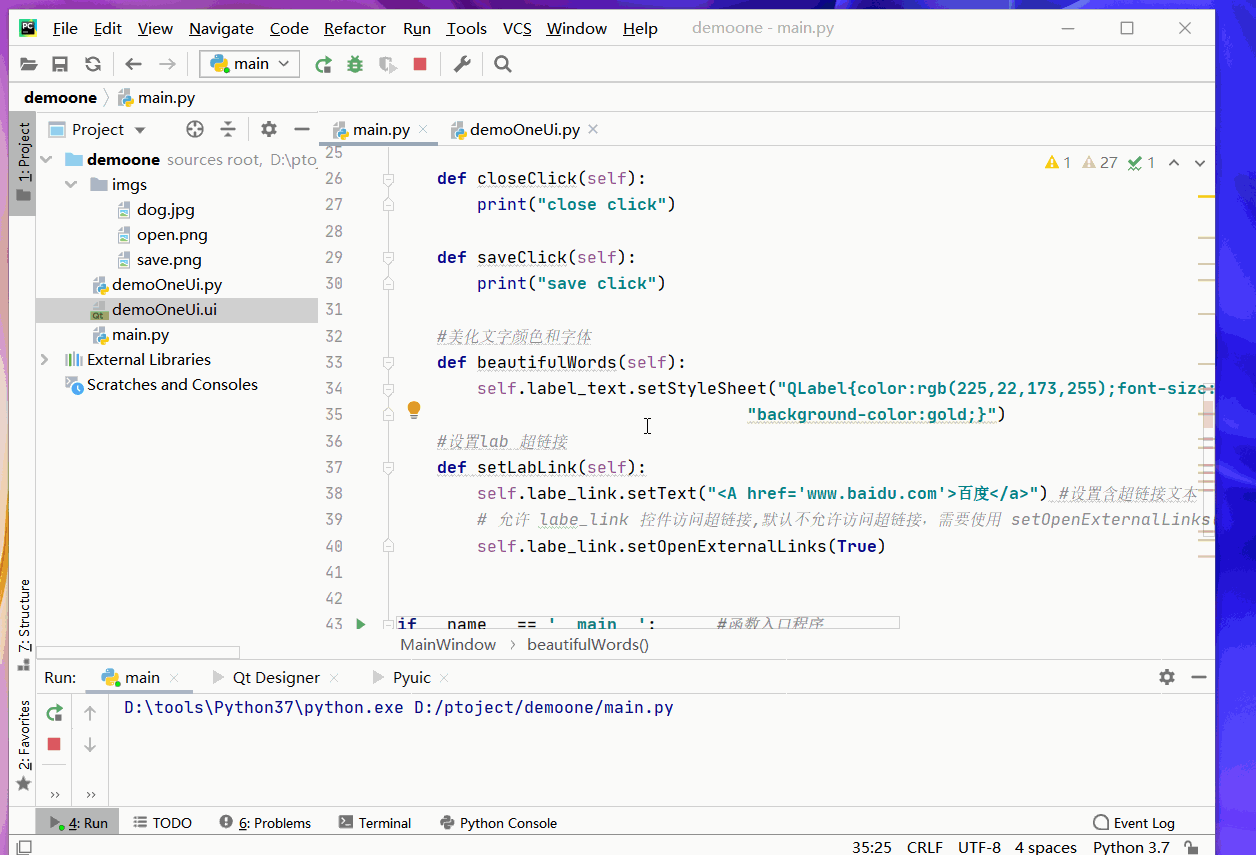Stop the program with the red toolbar square
The image size is (1256, 855).
tap(420, 64)
